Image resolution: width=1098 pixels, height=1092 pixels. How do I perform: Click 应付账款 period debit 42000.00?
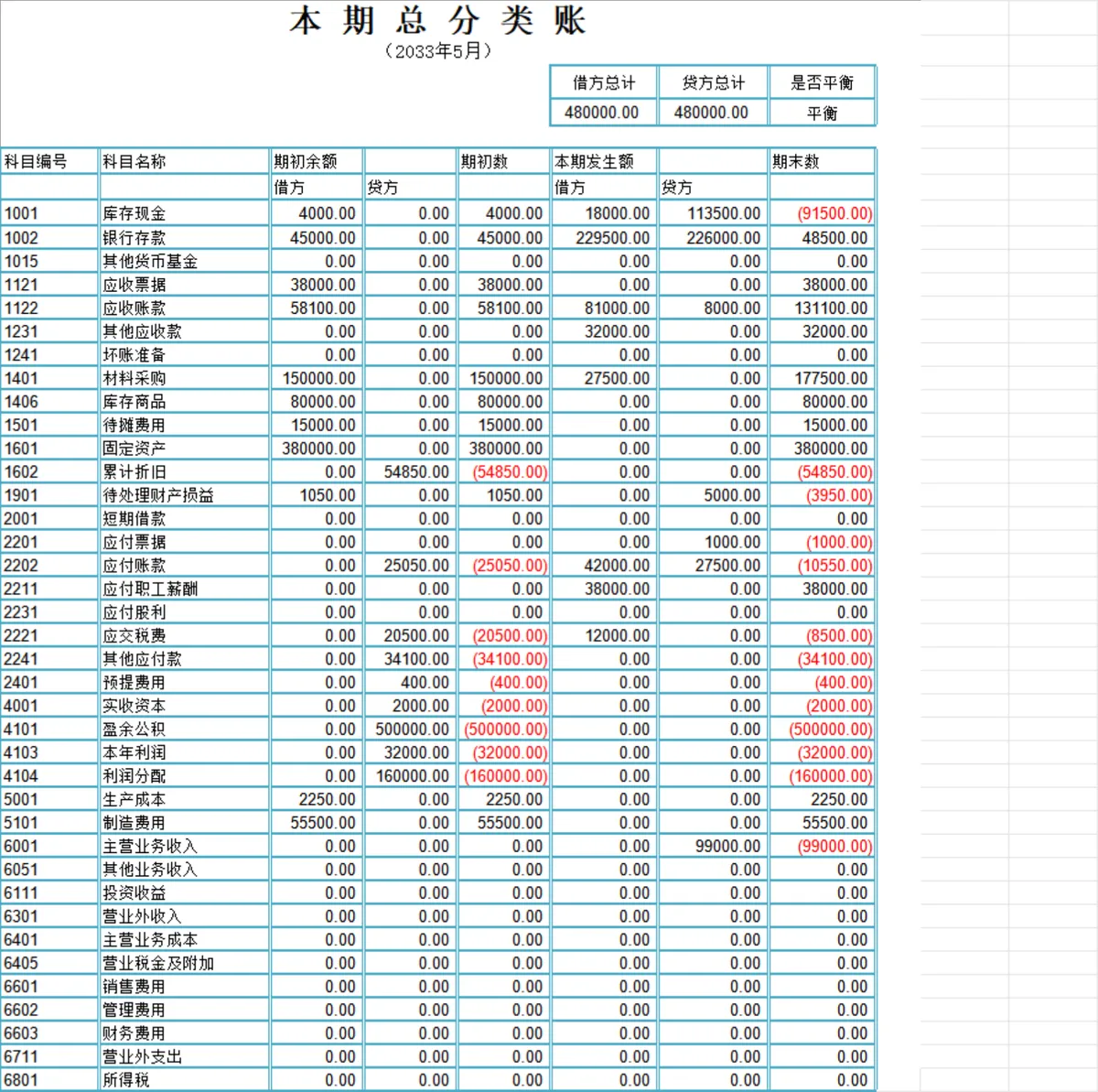click(x=618, y=566)
